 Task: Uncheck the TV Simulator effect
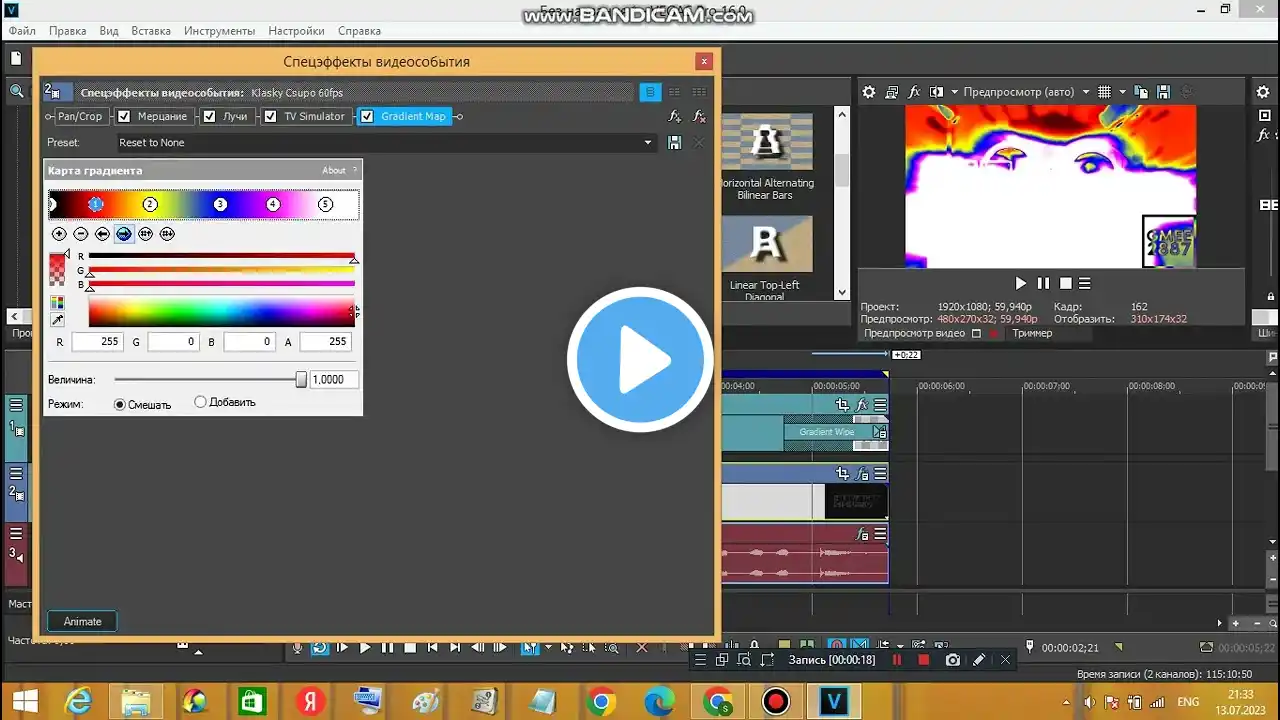tap(270, 117)
